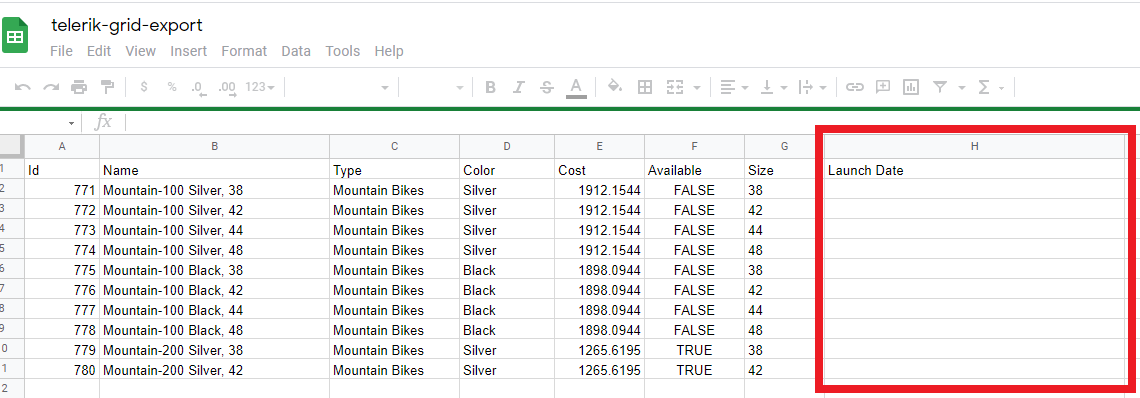Expand vertical align dropdown arrow
This screenshot has height=398, width=1140.
point(784,88)
